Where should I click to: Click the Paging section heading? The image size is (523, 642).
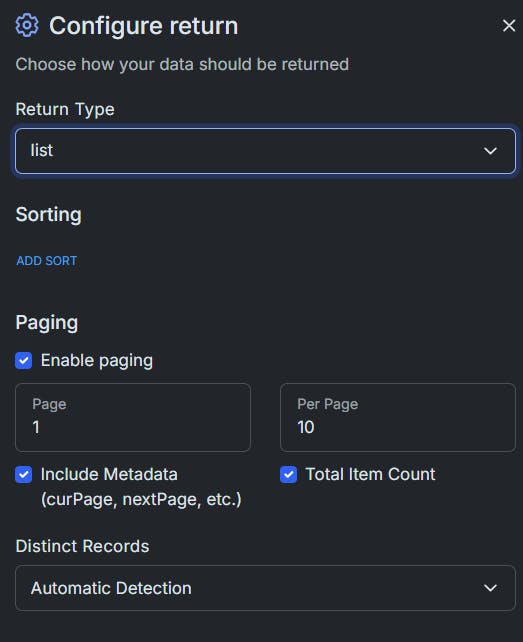47,323
